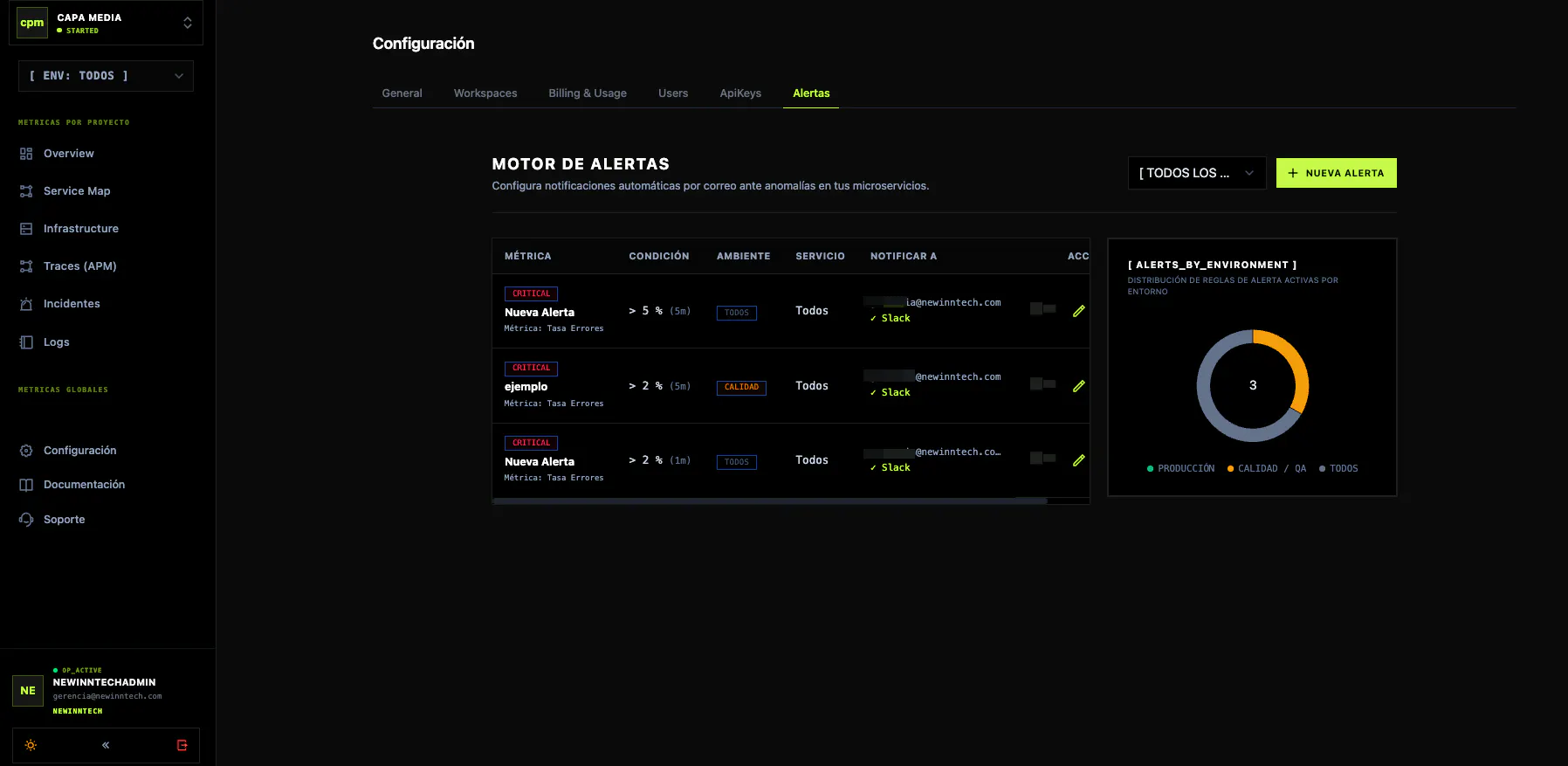The height and width of the screenshot is (766, 1568).
Task: Open the Users tab
Action: (x=673, y=93)
